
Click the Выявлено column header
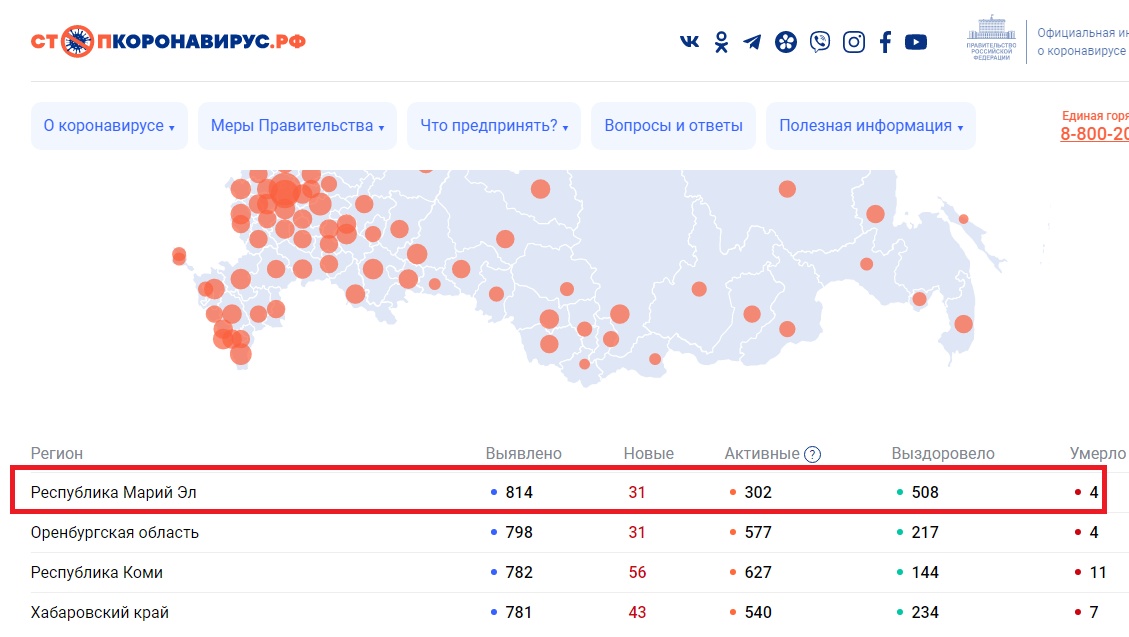[x=523, y=454]
